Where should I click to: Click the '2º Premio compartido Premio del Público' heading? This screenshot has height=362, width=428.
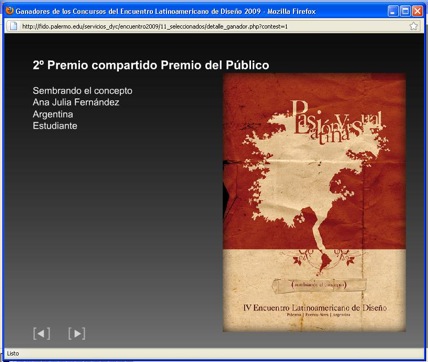click(151, 65)
